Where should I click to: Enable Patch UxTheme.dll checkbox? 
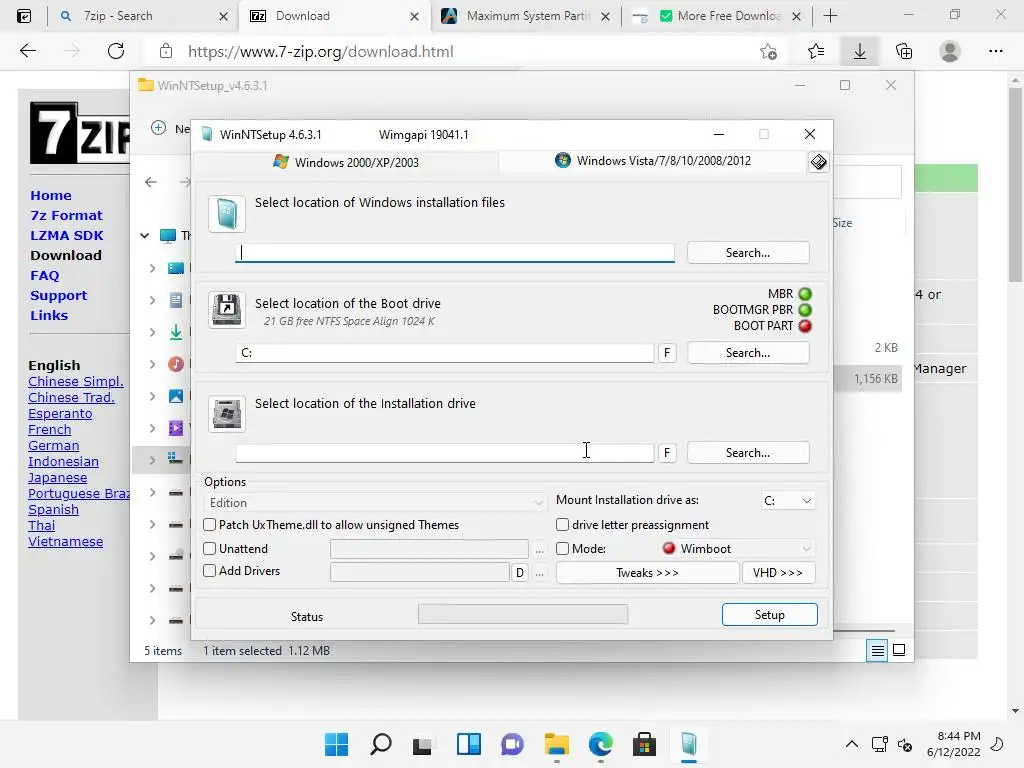(x=210, y=525)
